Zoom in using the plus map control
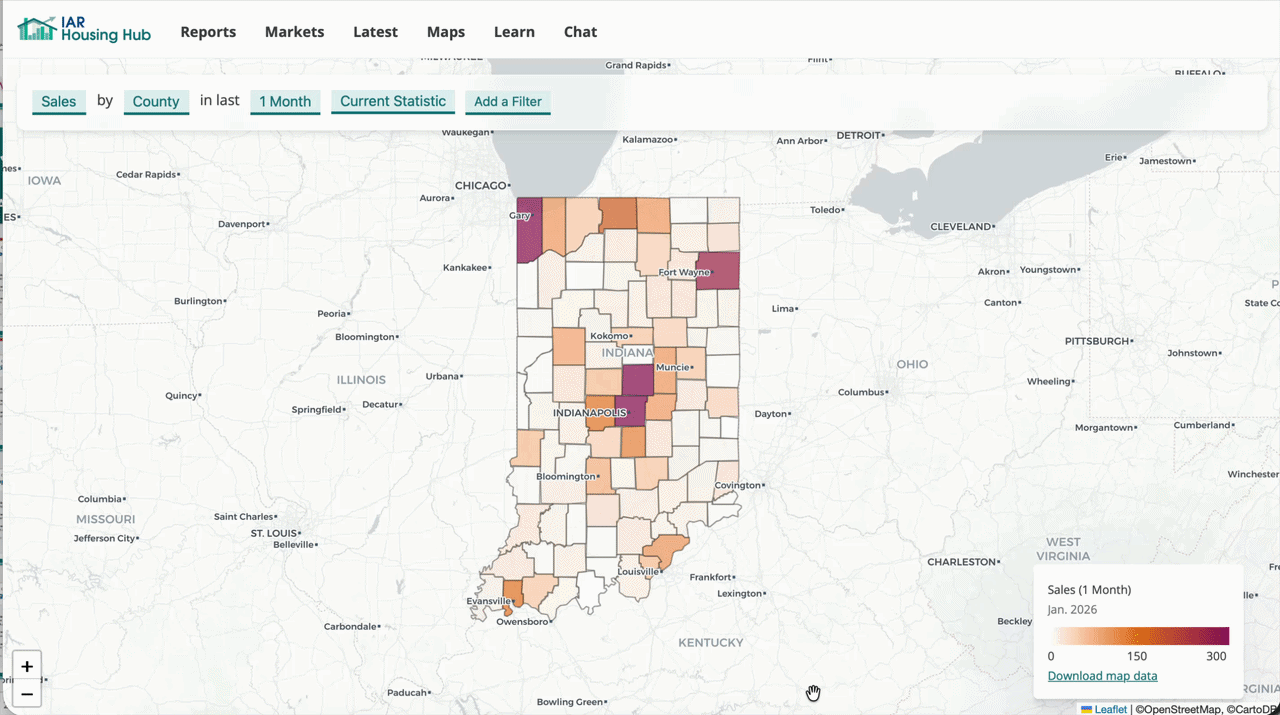The width and height of the screenshot is (1280, 715). point(27,666)
